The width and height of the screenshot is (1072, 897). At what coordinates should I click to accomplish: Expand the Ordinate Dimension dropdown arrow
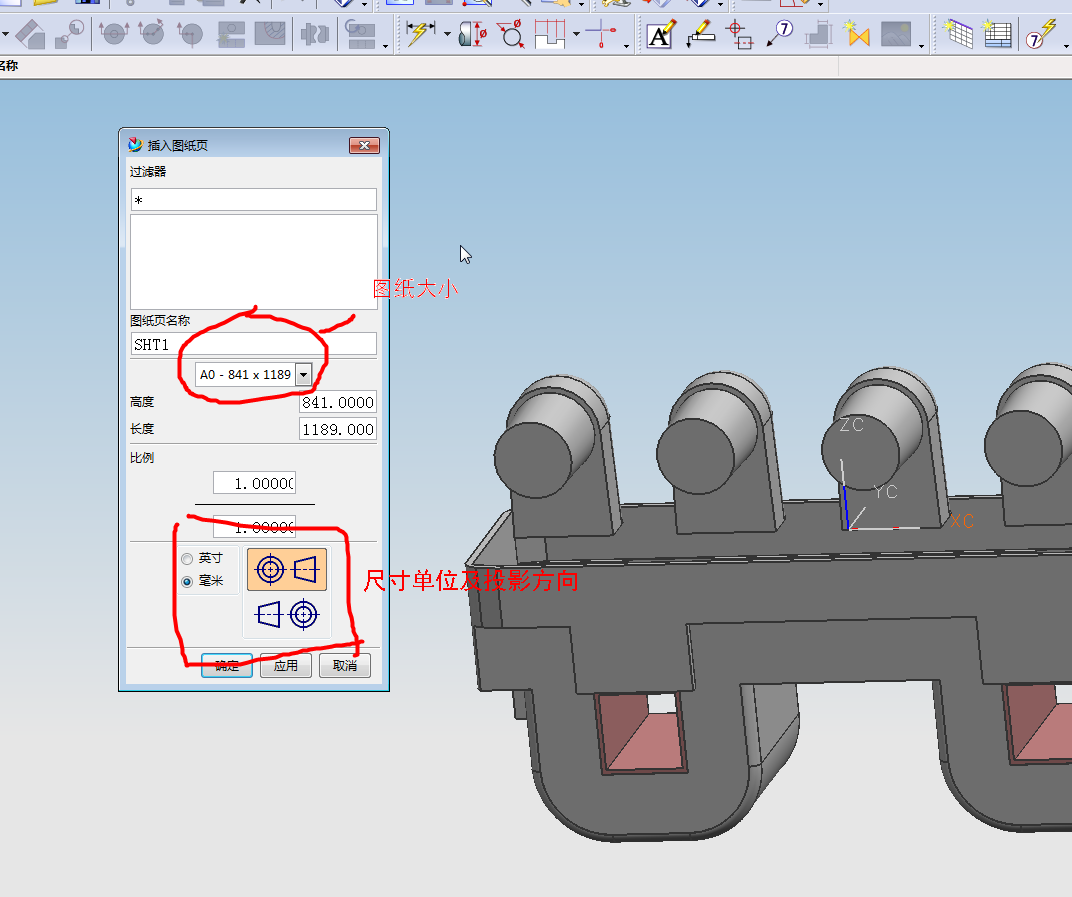pyautogui.click(x=626, y=46)
